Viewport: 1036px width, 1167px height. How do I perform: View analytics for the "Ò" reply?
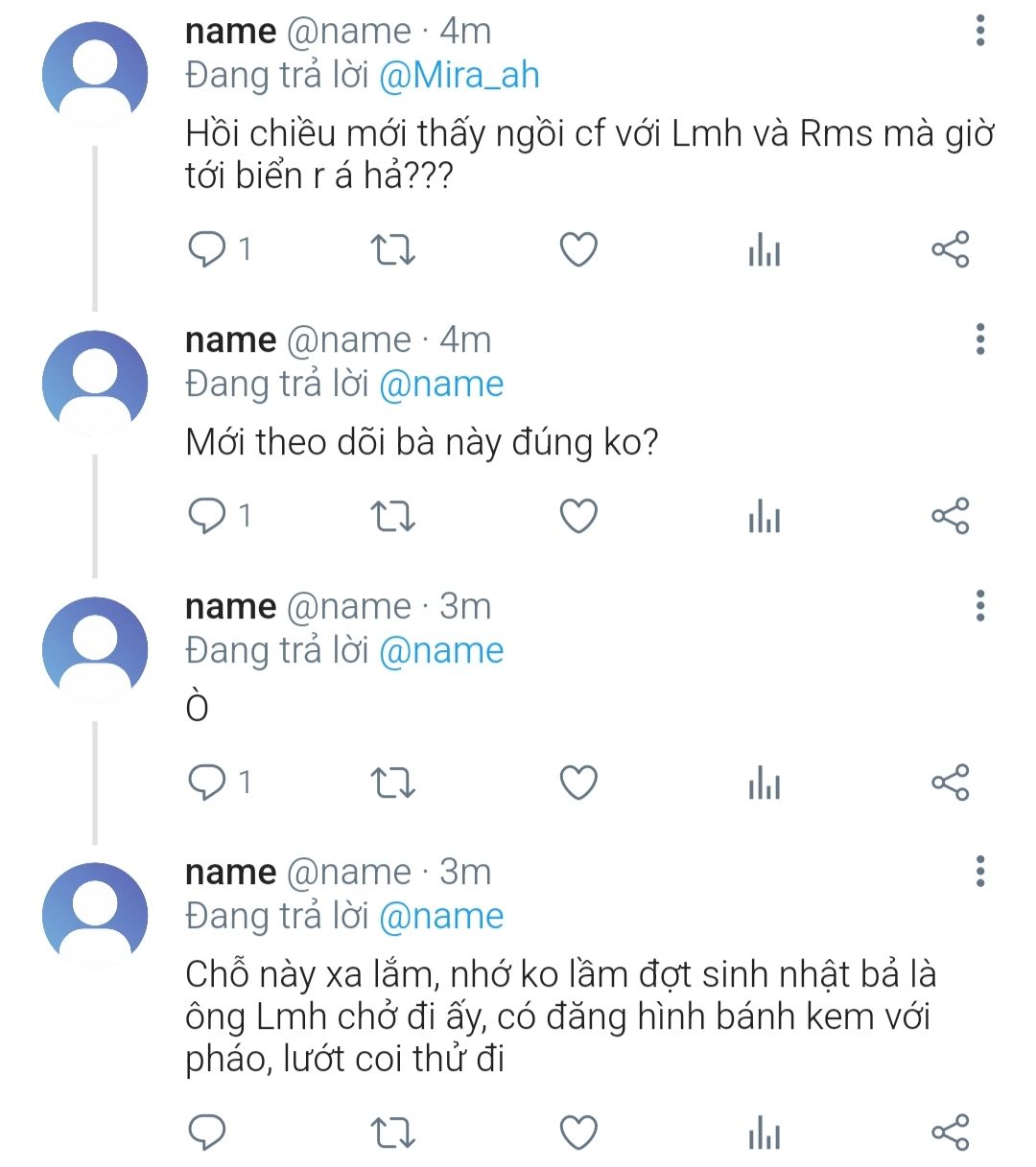click(764, 782)
